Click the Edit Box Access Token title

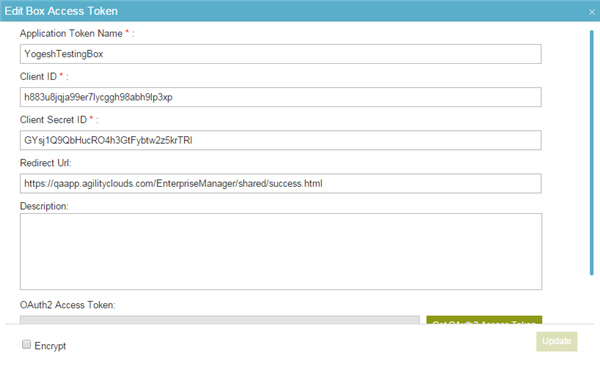61,11
